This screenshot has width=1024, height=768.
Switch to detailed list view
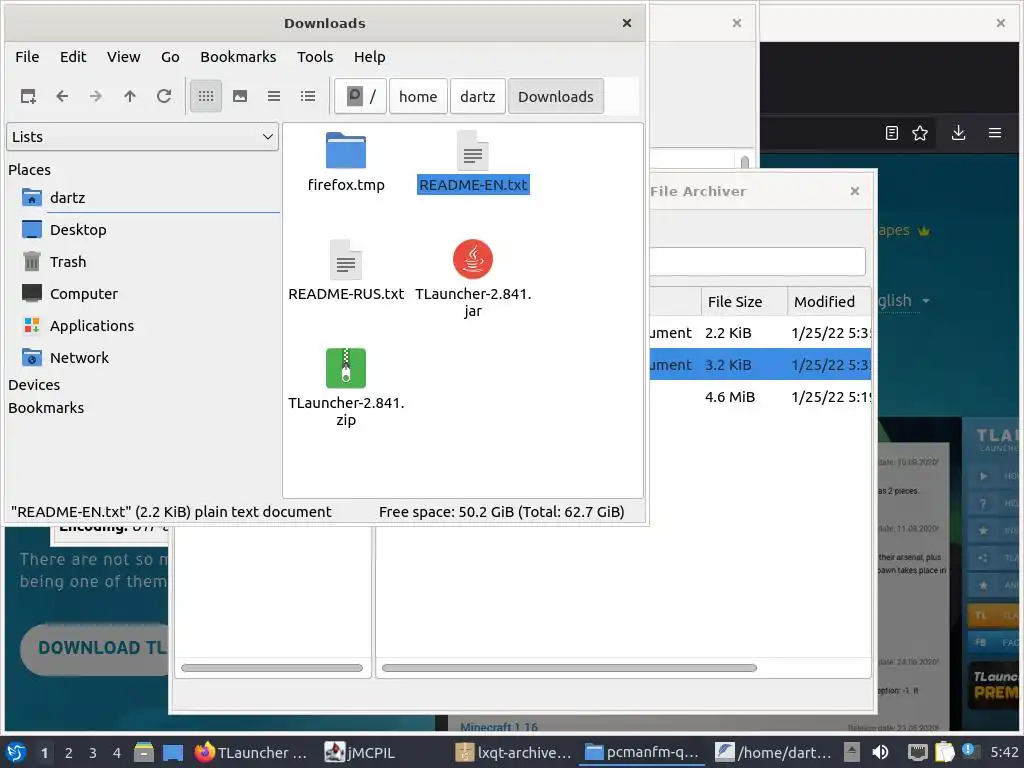[x=308, y=97]
